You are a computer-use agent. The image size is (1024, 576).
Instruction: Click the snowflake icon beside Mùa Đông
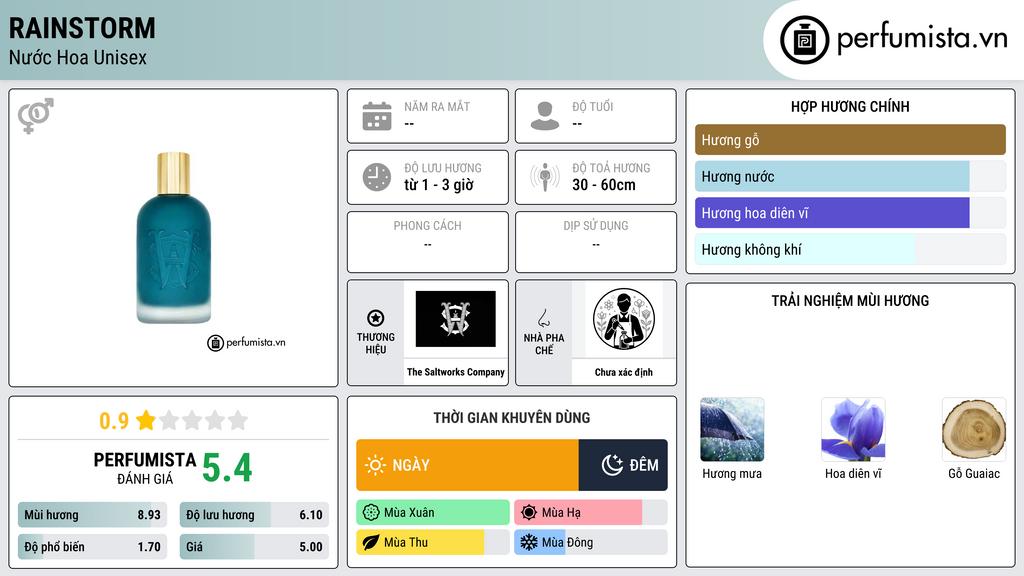point(529,542)
